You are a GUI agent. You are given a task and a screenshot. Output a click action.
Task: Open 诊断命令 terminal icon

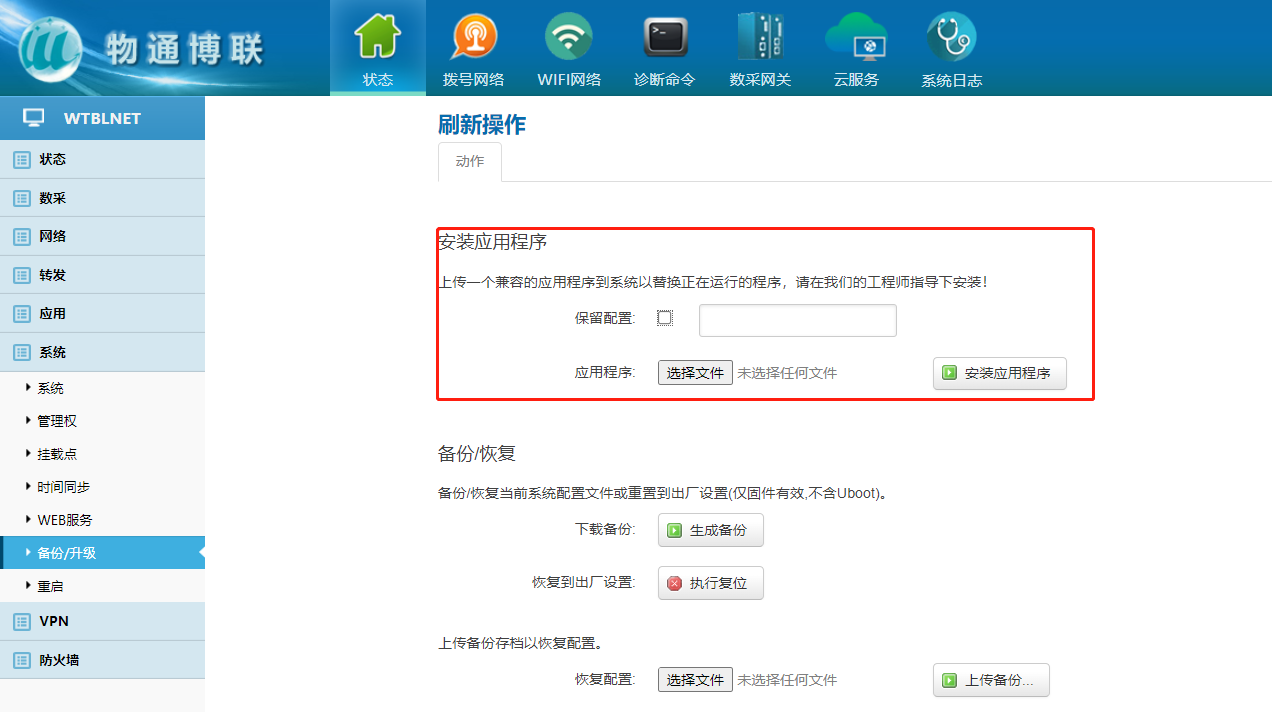coord(664,38)
